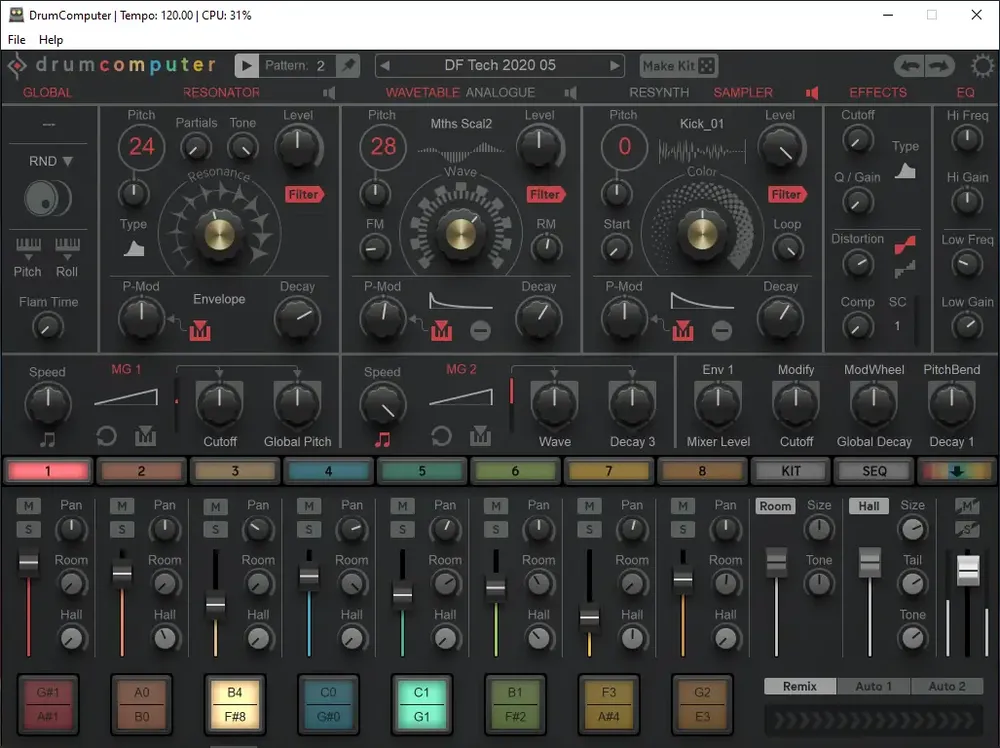Image resolution: width=1000 pixels, height=748 pixels.
Task: Toggle MG 1 note sync icon
Action: [x=48, y=439]
